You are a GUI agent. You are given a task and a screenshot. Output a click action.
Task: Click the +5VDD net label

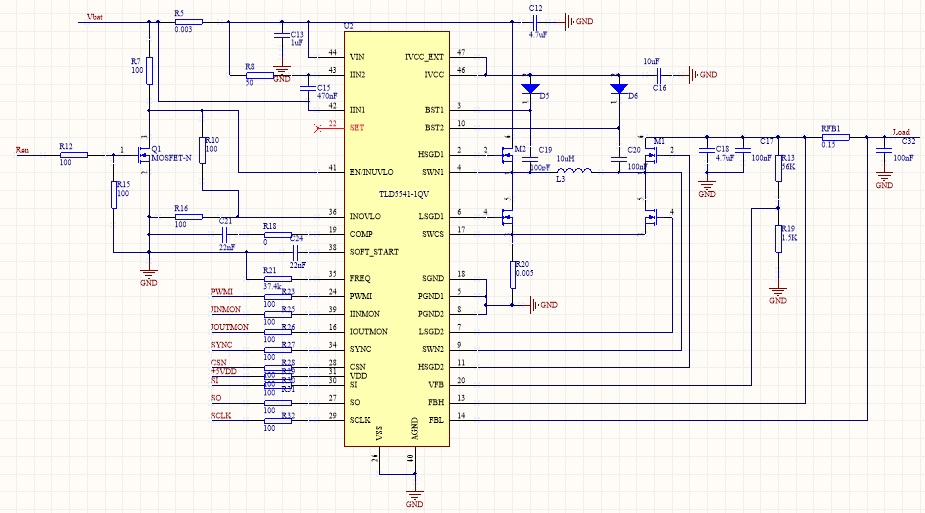click(224, 371)
